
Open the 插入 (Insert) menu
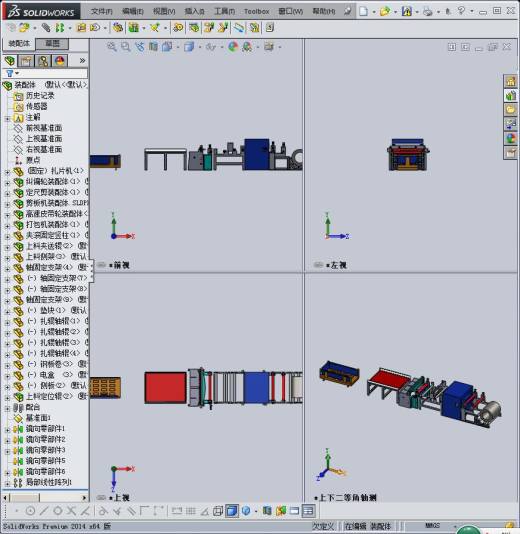(x=194, y=11)
